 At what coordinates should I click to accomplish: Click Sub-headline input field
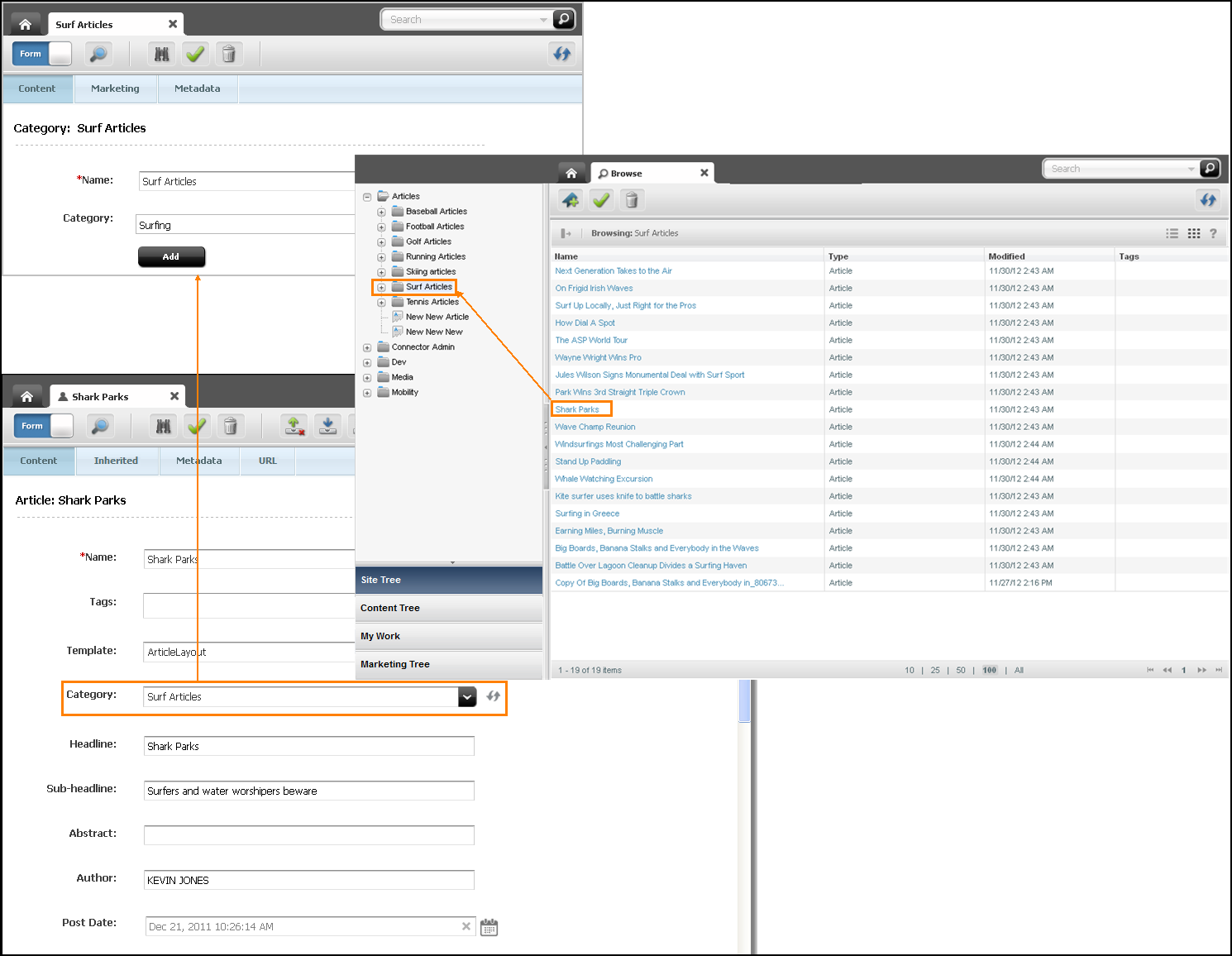309,791
